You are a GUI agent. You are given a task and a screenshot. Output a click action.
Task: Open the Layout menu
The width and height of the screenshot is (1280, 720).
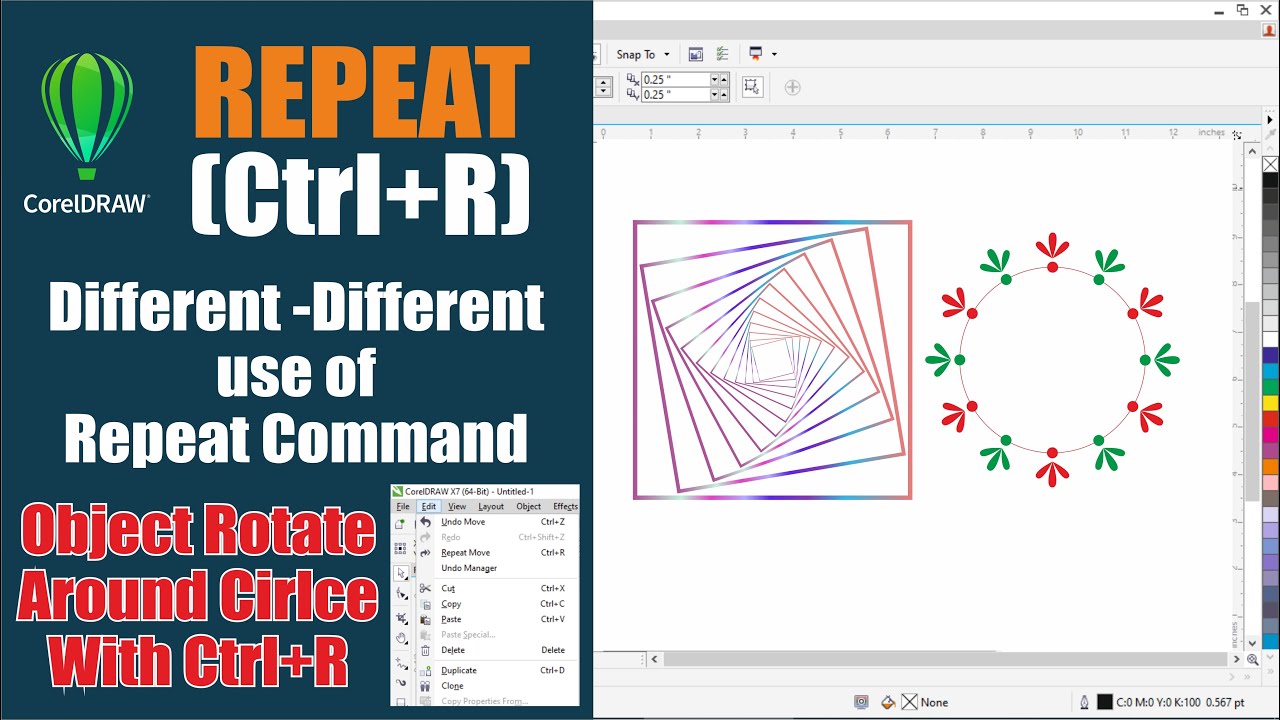[491, 507]
